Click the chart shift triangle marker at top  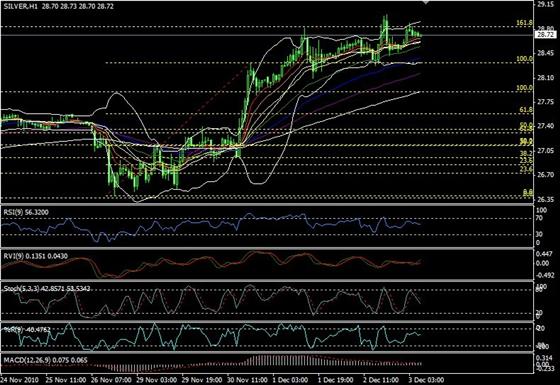coord(425,2)
